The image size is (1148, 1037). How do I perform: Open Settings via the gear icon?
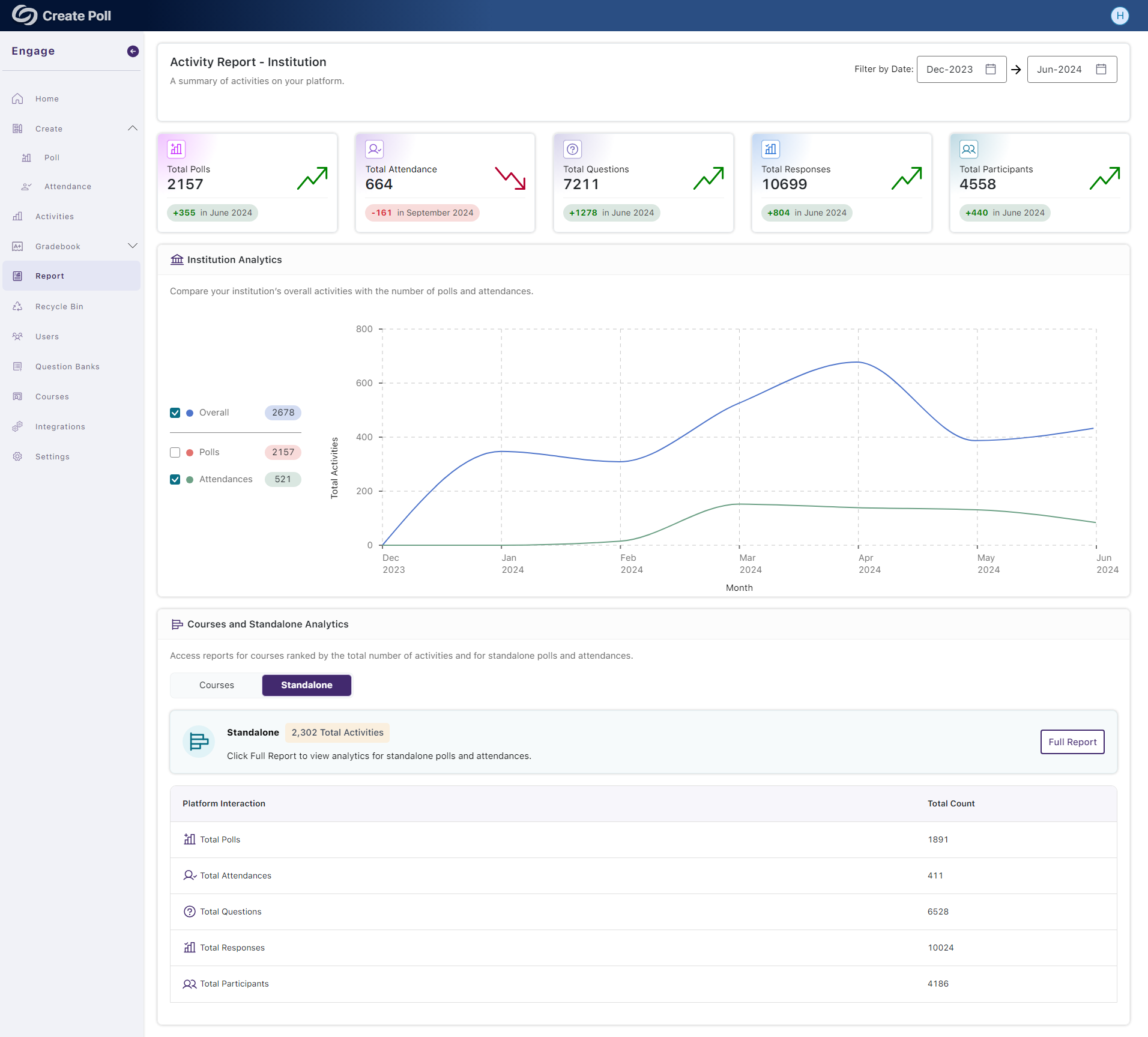point(17,457)
